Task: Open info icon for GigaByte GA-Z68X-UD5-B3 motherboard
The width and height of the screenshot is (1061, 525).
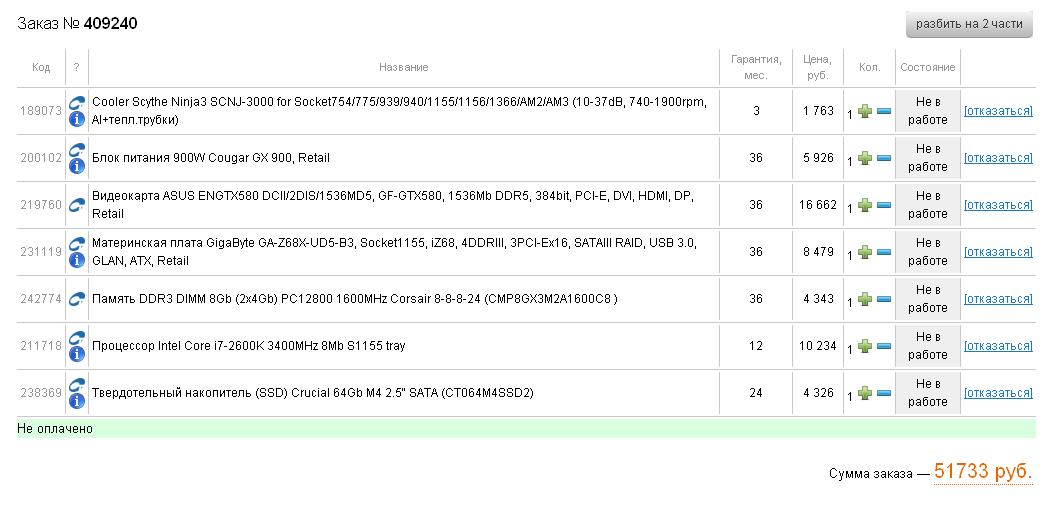Action: (77, 260)
